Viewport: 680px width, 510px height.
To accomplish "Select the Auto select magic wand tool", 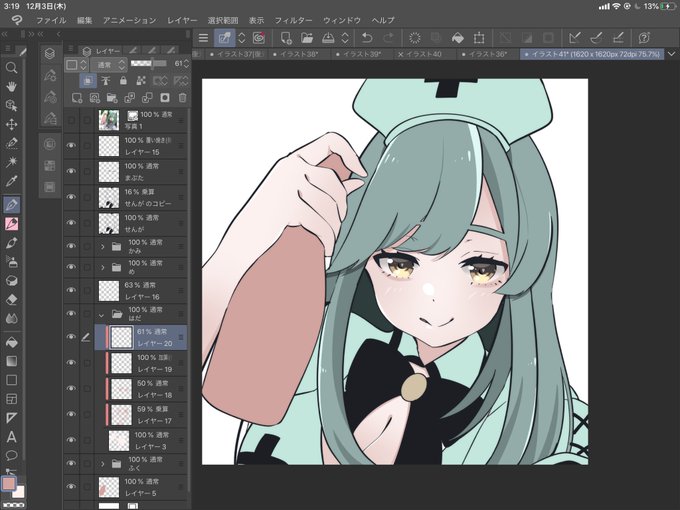I will (11, 162).
